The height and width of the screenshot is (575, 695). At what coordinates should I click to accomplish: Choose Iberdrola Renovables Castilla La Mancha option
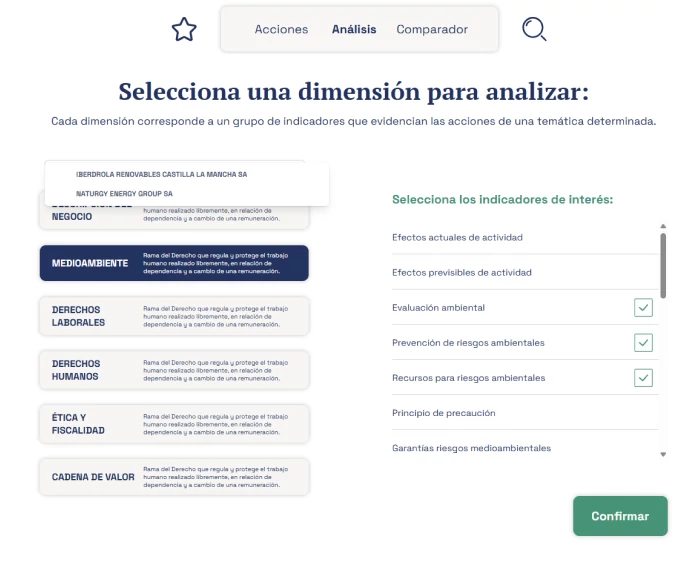coord(162,174)
